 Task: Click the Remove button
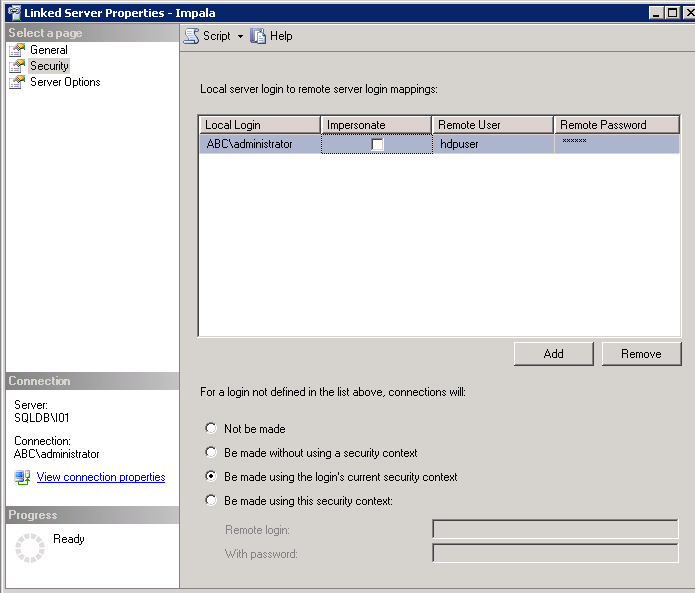click(641, 354)
